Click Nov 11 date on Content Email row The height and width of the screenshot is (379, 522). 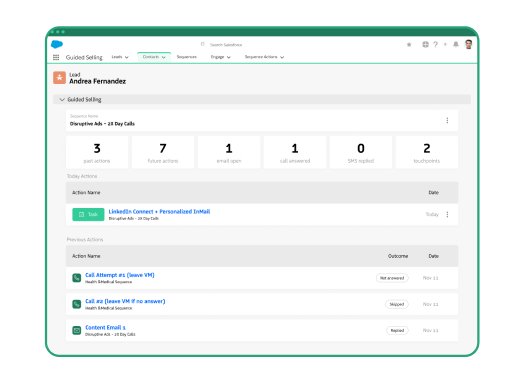[x=430, y=330]
